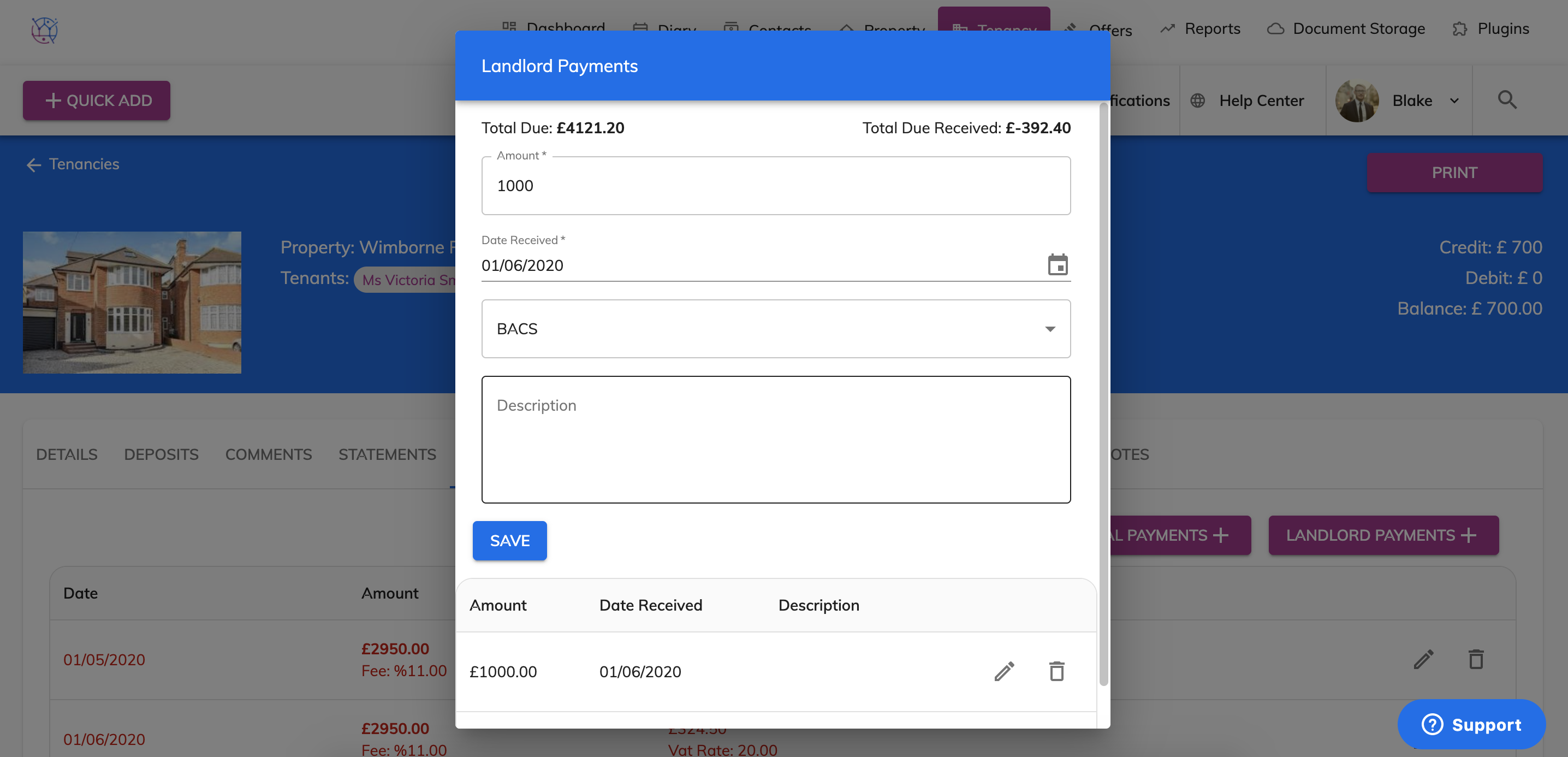Viewport: 1568px width, 757px height.
Task: Delete the £1000.00 payment entry
Action: (1056, 671)
